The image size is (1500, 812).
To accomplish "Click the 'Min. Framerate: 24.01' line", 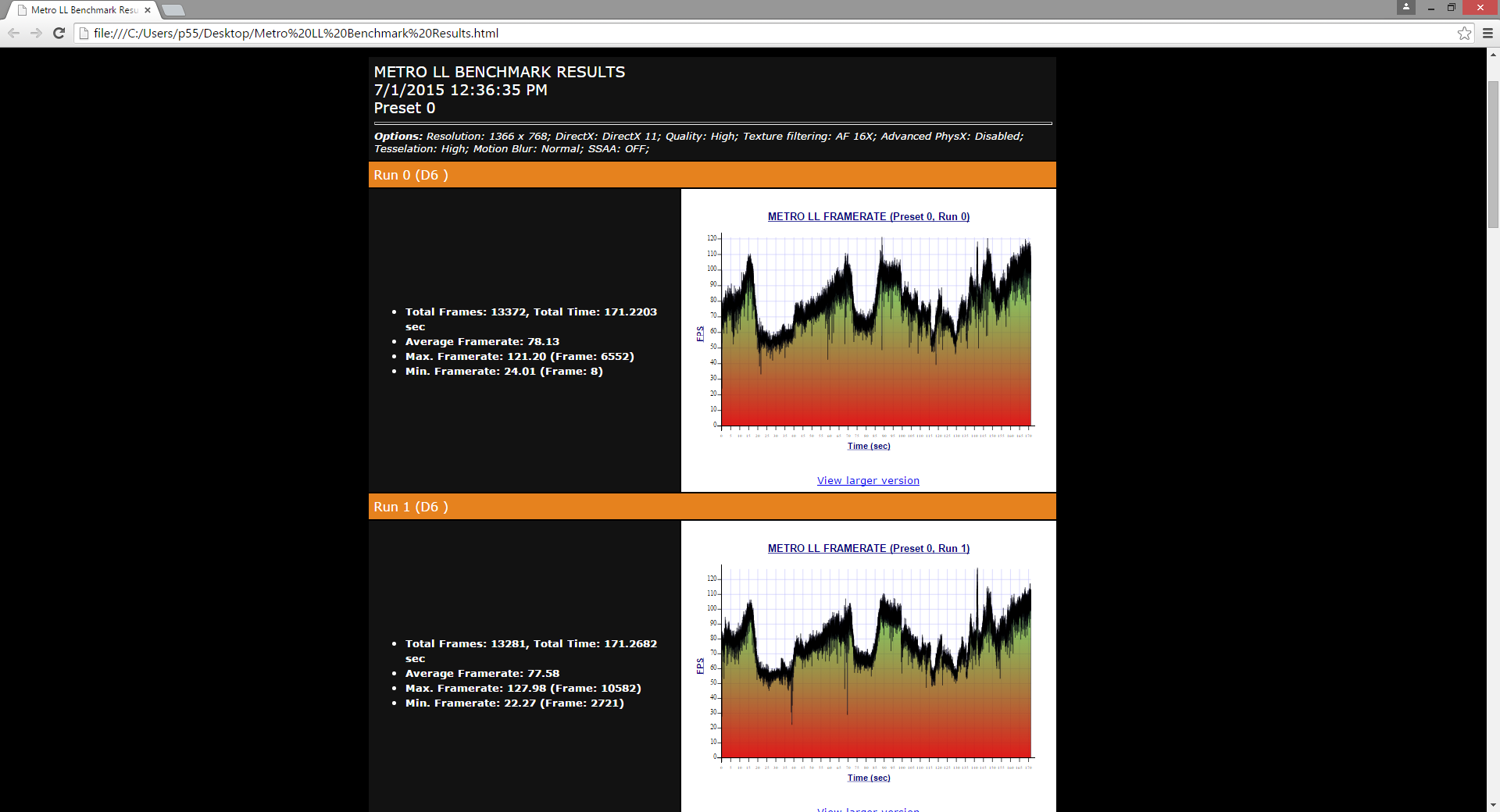I will pos(504,372).
